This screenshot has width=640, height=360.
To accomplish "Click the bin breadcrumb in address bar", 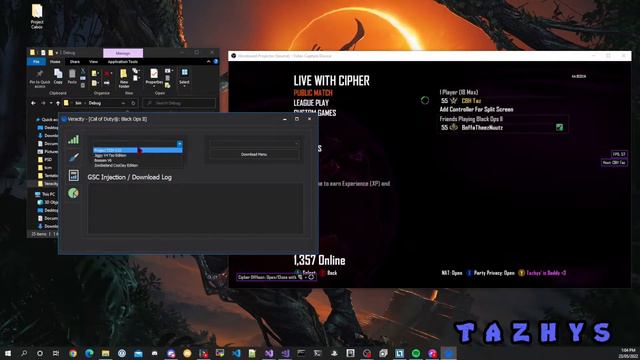I will 78,103.
